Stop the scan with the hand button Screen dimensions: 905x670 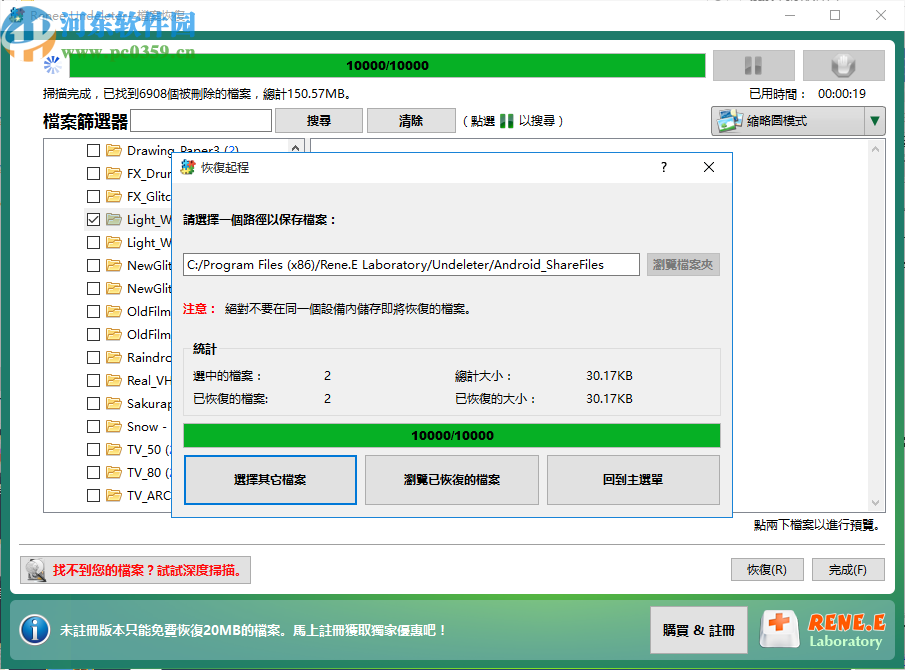pyautogui.click(x=843, y=65)
